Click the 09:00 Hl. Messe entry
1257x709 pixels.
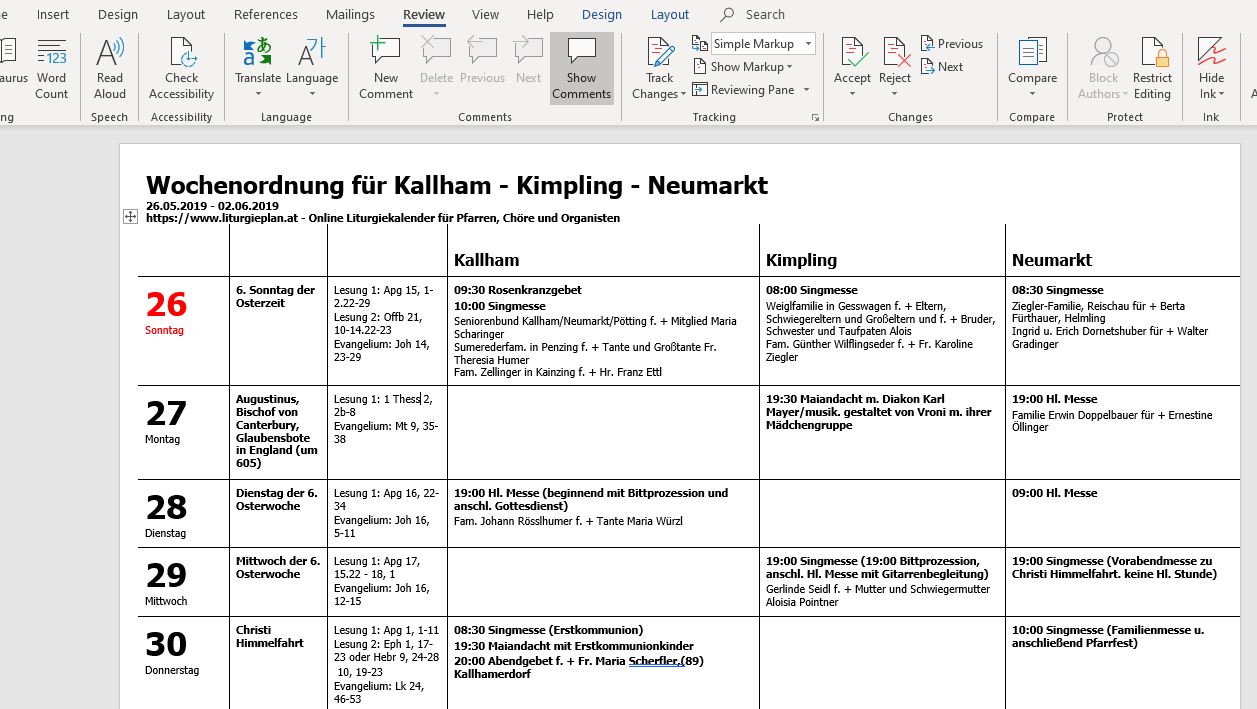(1055, 493)
